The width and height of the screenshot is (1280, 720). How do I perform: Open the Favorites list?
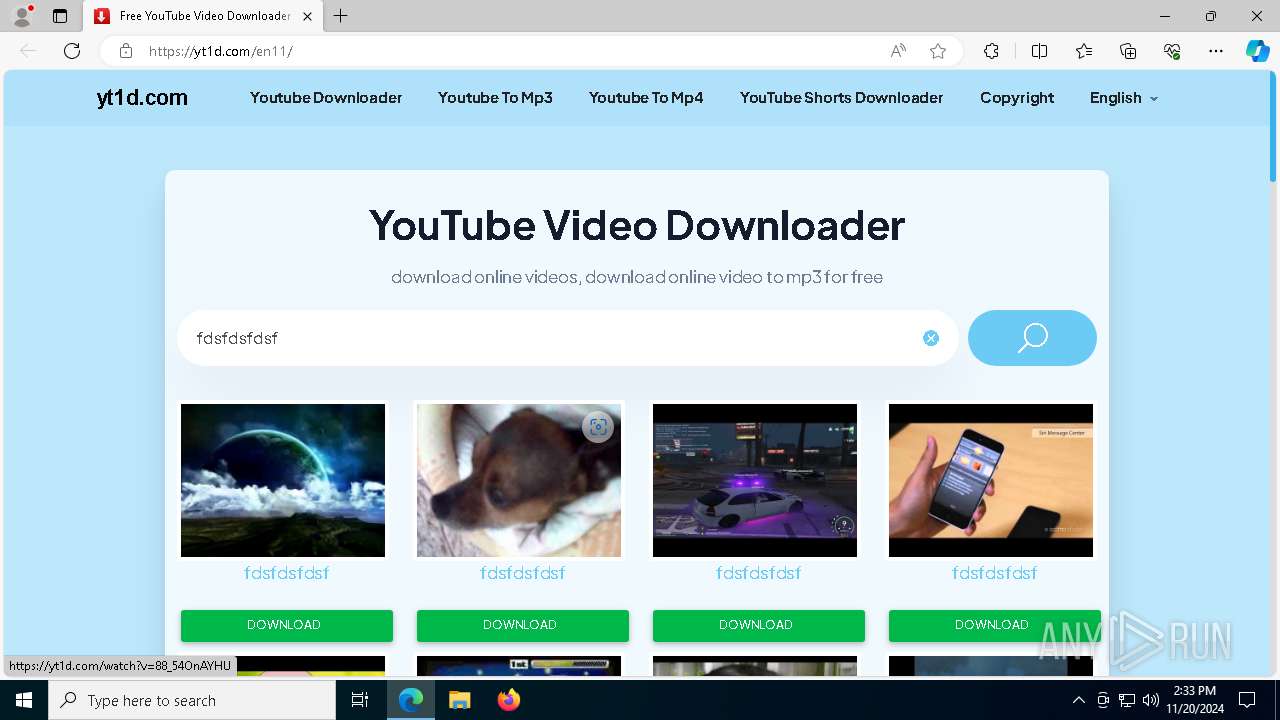click(x=1084, y=51)
